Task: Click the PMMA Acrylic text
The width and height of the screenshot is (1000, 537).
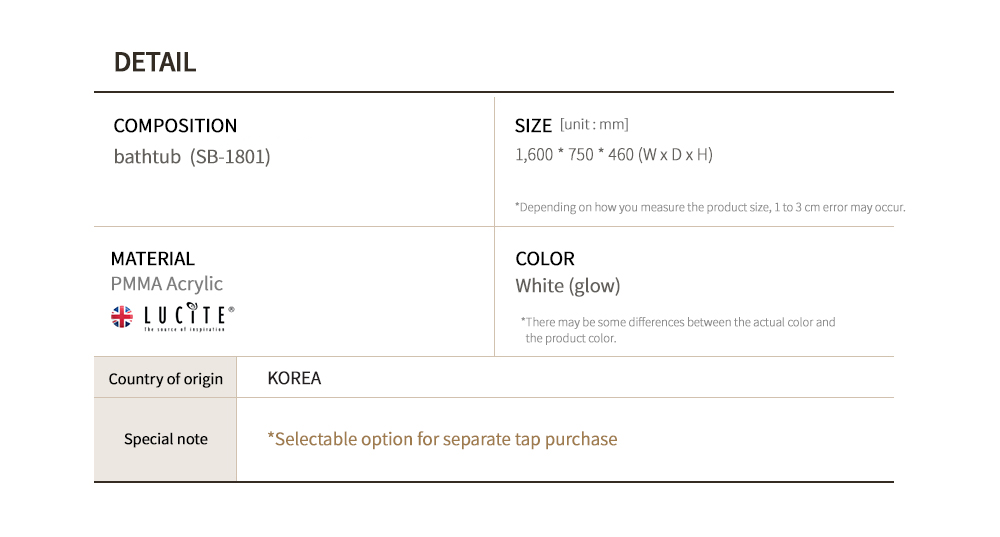Action: [167, 284]
